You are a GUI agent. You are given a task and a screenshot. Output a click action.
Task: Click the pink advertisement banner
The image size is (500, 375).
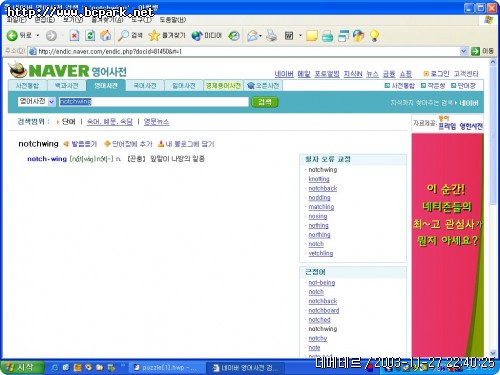(447, 246)
